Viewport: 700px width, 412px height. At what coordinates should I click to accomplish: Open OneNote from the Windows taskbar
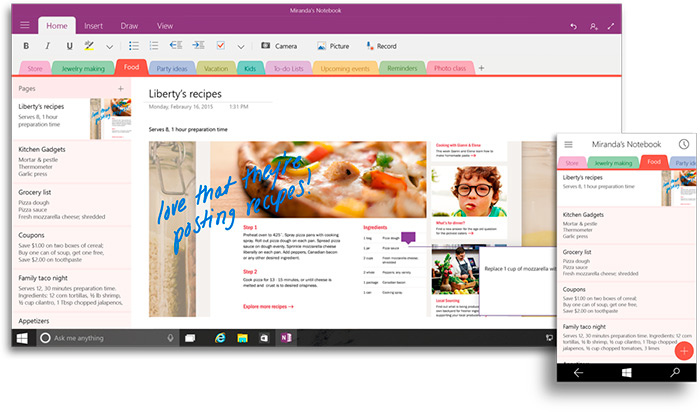click(x=287, y=338)
